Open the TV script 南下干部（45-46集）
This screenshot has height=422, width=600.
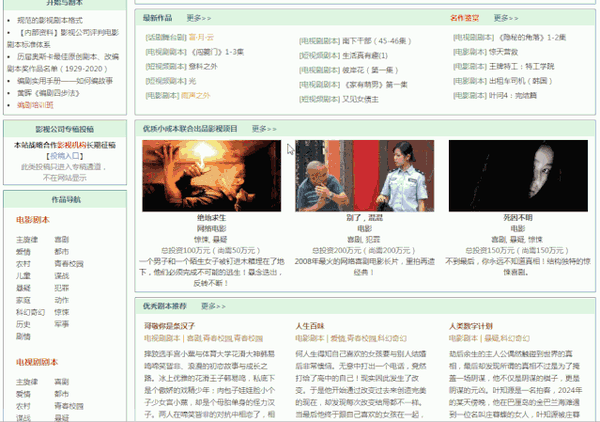[377, 41]
